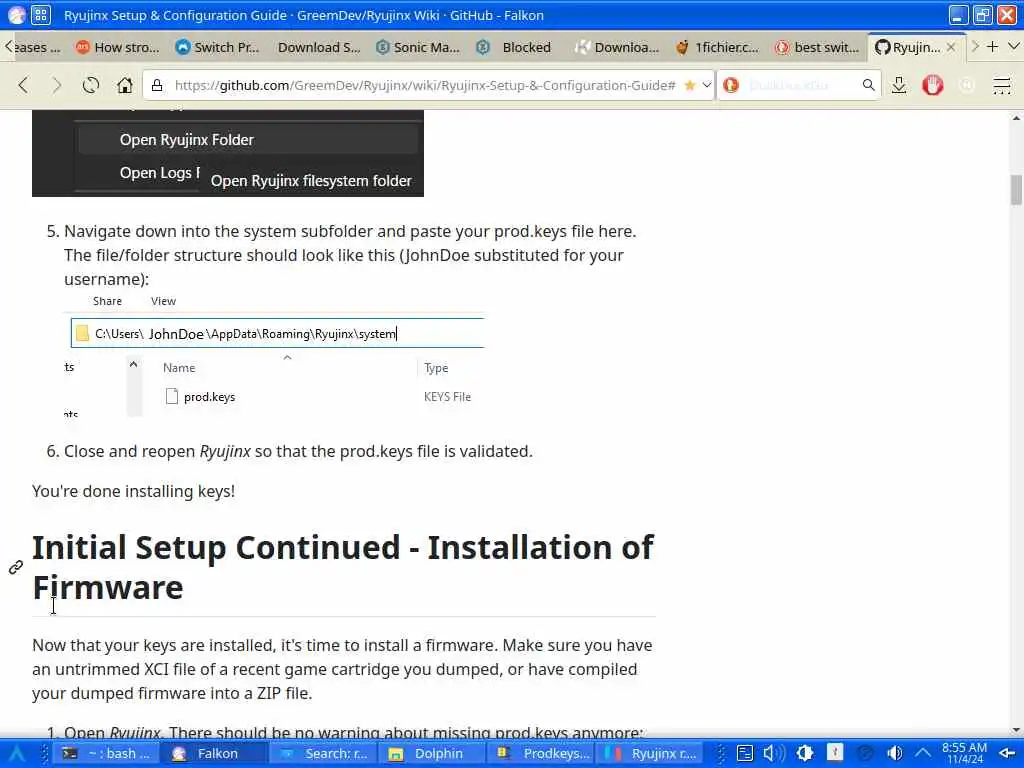1024x768 pixels.
Task: Click the bookmark star in the address bar
Action: (x=690, y=85)
